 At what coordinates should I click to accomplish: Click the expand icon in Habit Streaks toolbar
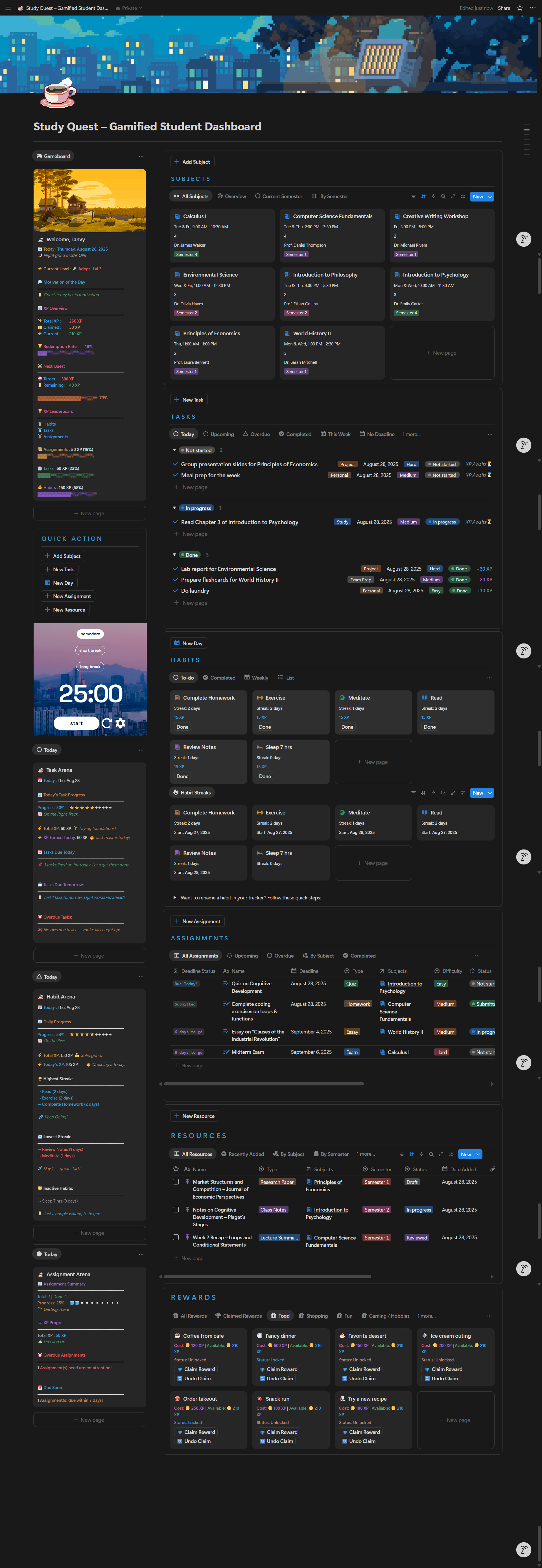tap(453, 793)
